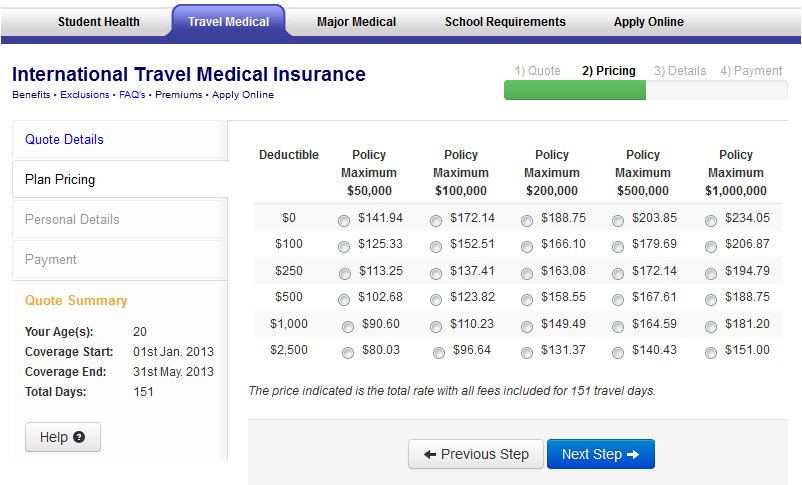The image size is (802, 485).
Task: Select the $167.61 price radio button
Action: coord(618,299)
